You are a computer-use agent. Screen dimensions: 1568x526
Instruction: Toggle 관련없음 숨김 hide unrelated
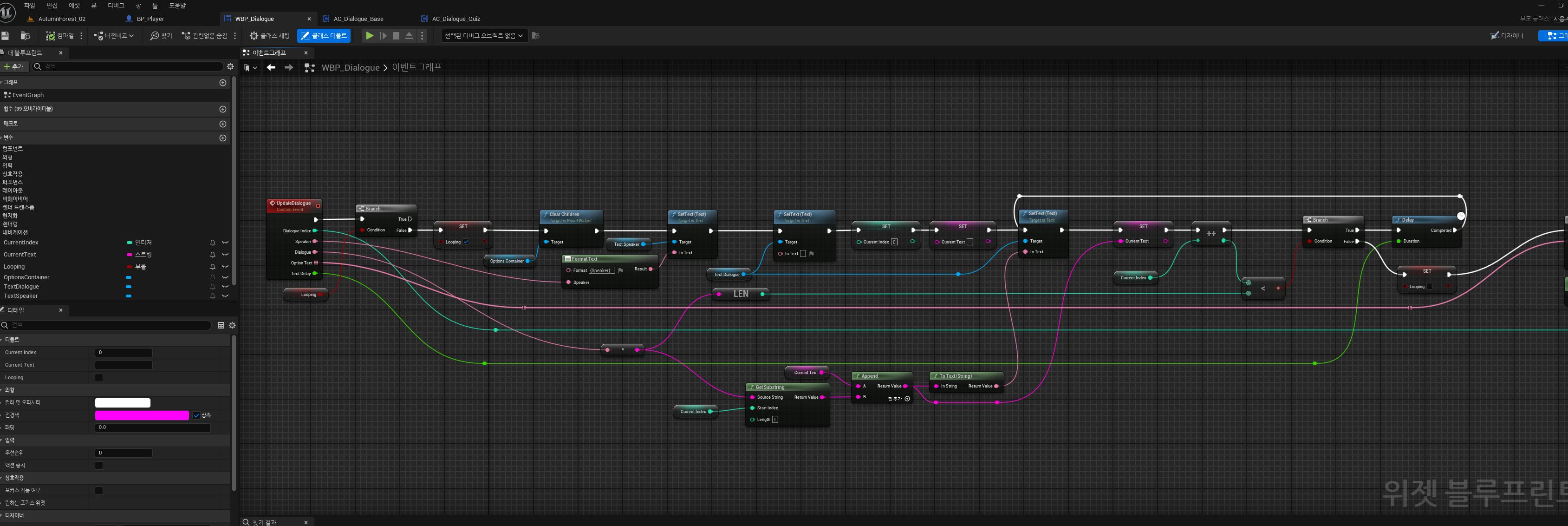point(204,36)
